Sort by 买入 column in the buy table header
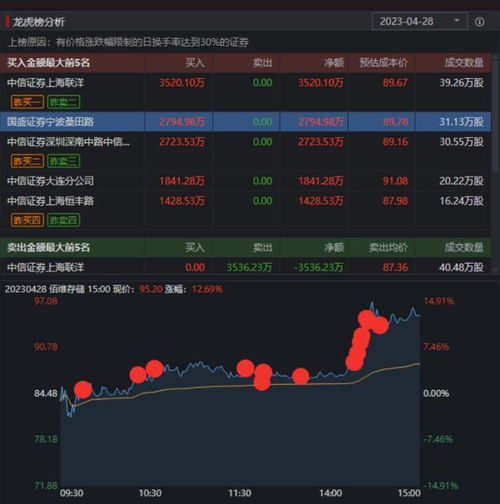Image resolution: width=500 pixels, height=504 pixels. [195, 63]
